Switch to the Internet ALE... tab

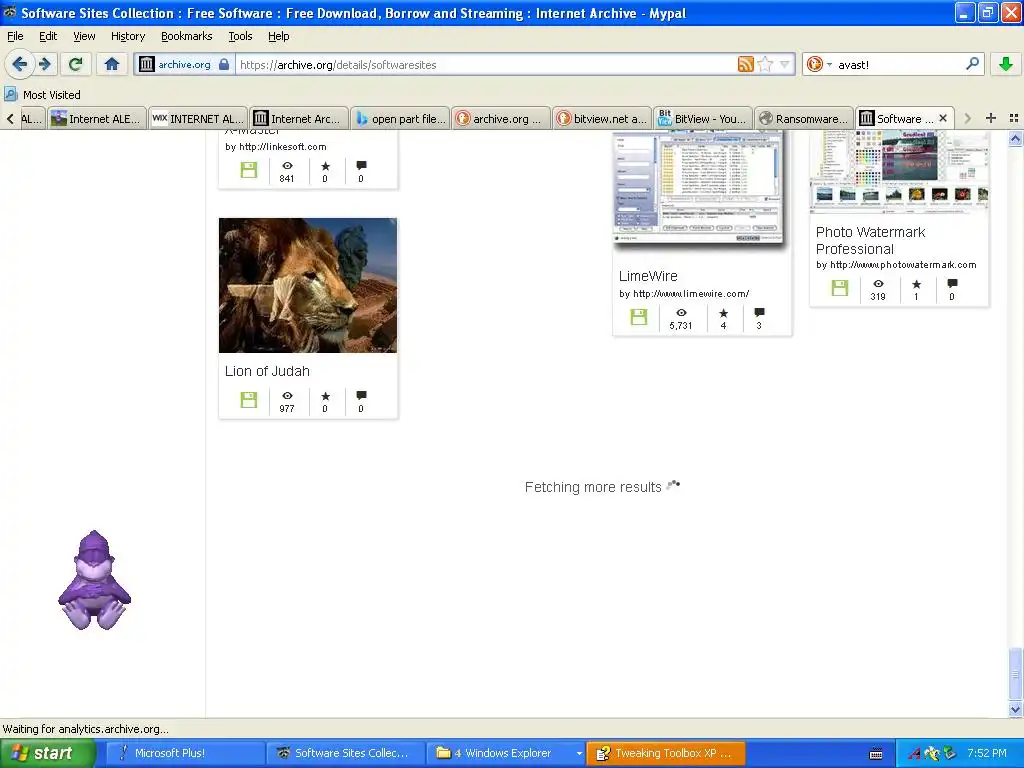97,119
